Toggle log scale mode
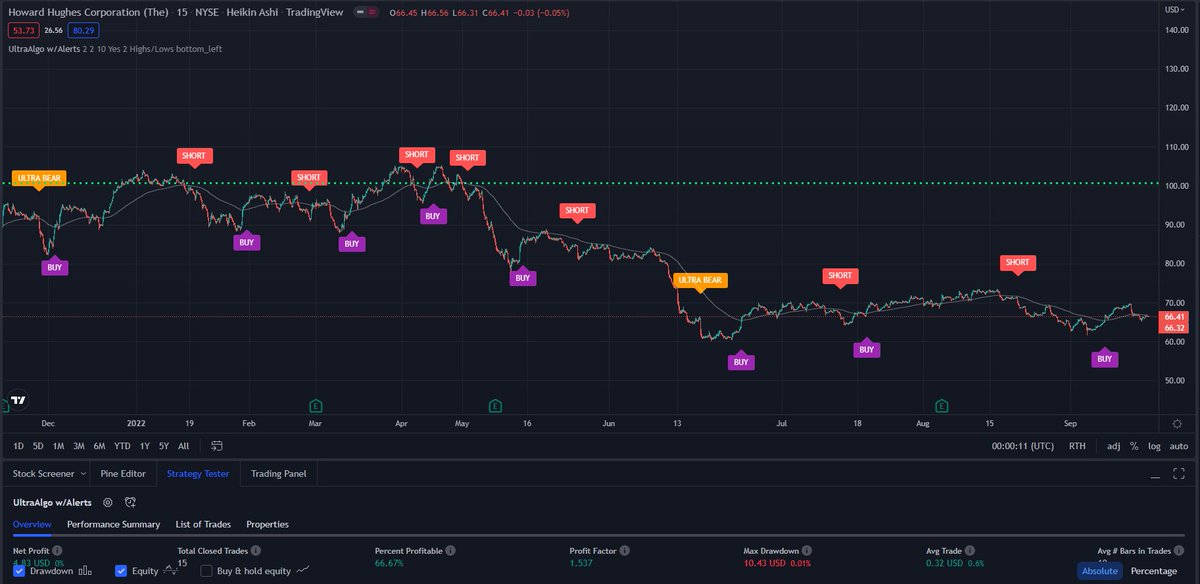This screenshot has height=584, width=1200. pos(1155,446)
